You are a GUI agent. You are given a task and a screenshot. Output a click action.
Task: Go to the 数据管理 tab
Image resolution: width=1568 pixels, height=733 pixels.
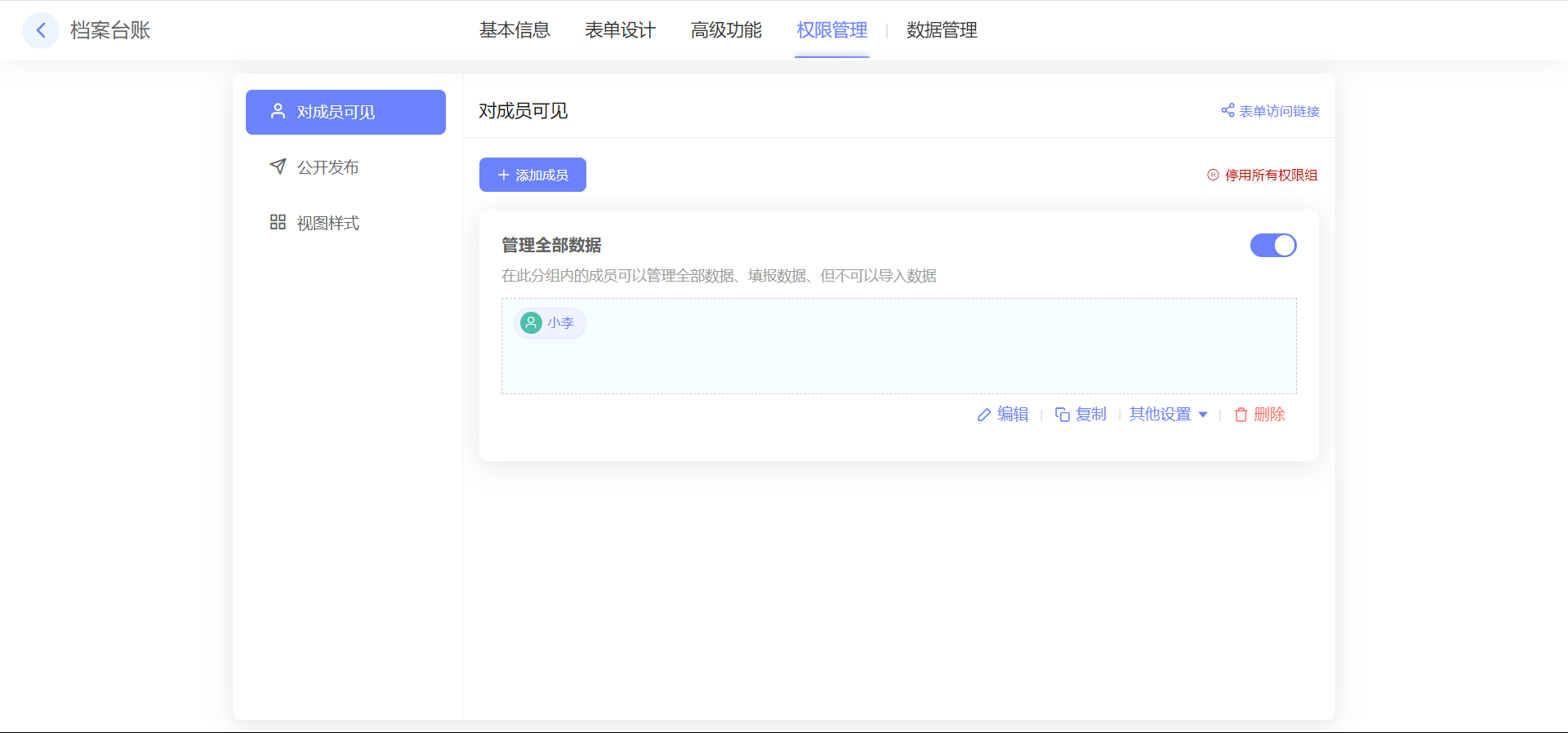point(942,30)
